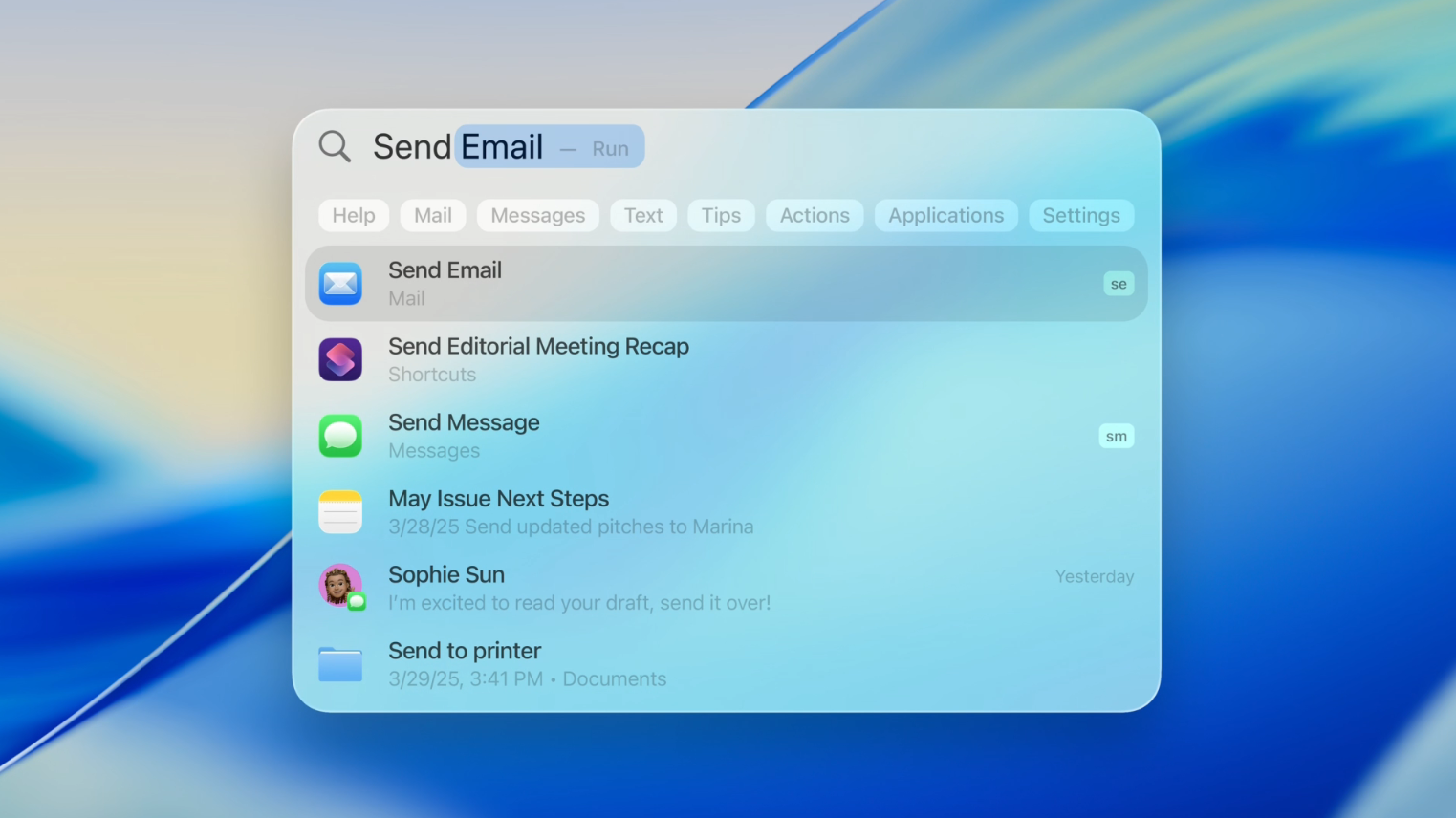1456x818 pixels.
Task: Click the Spotlight magnifying glass icon
Action: (x=335, y=146)
